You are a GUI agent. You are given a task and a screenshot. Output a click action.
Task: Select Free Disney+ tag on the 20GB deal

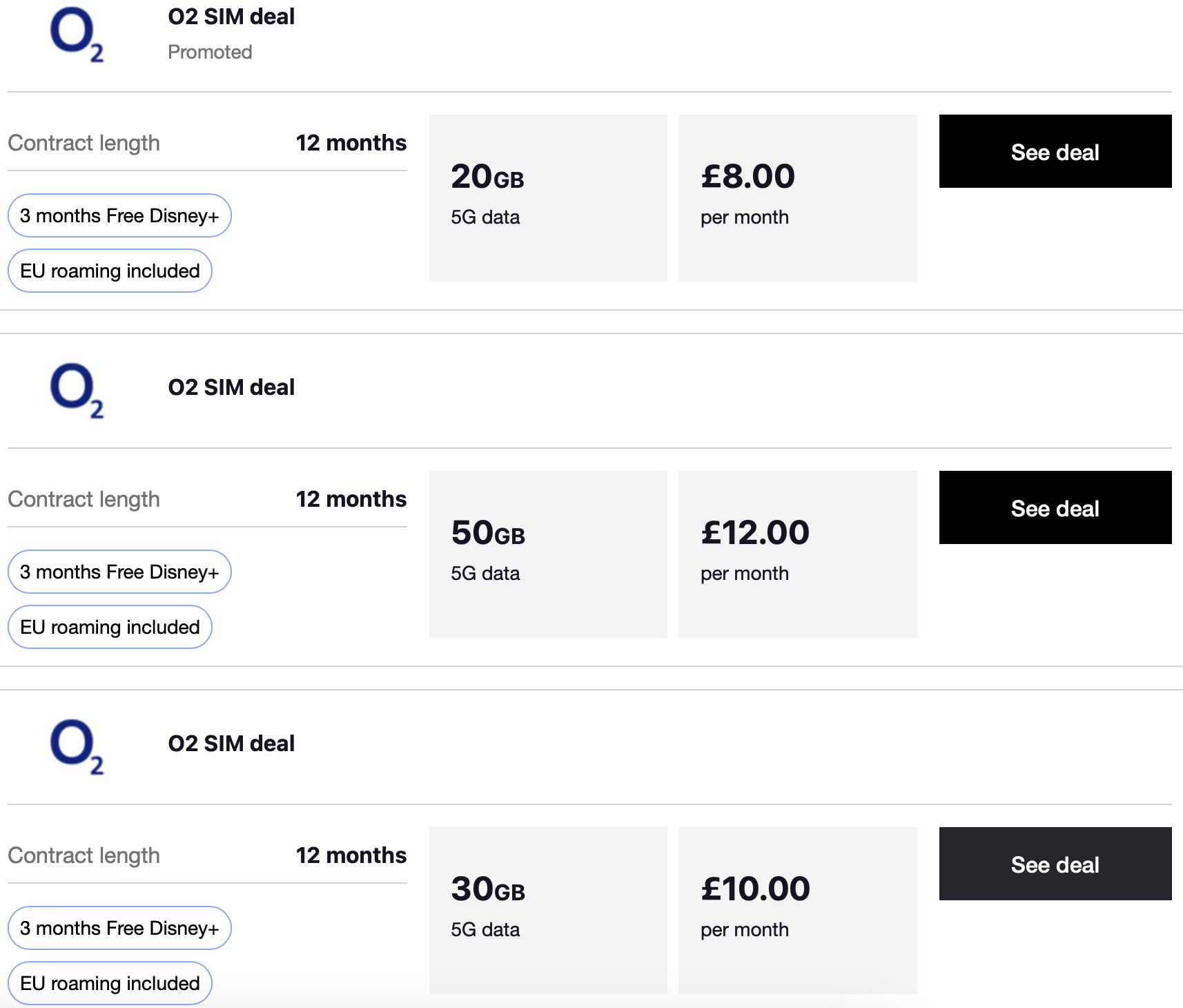click(x=119, y=215)
